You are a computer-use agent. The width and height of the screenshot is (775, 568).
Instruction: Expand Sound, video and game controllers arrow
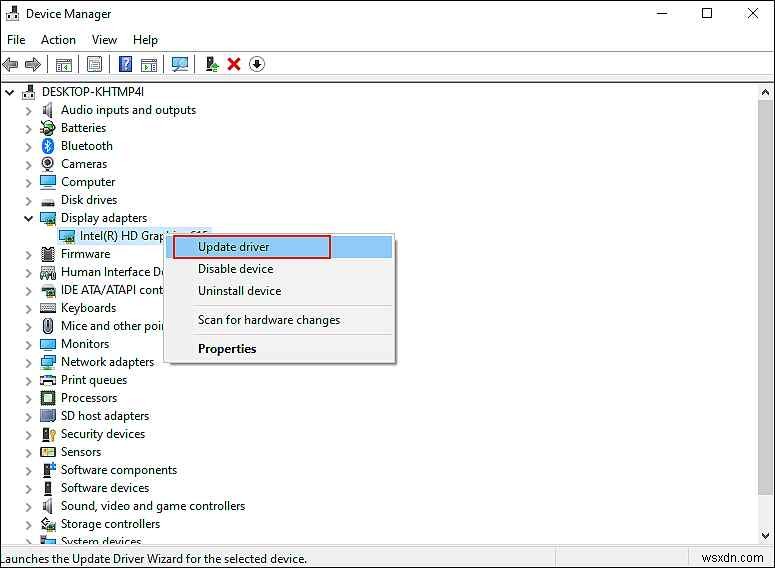29,507
